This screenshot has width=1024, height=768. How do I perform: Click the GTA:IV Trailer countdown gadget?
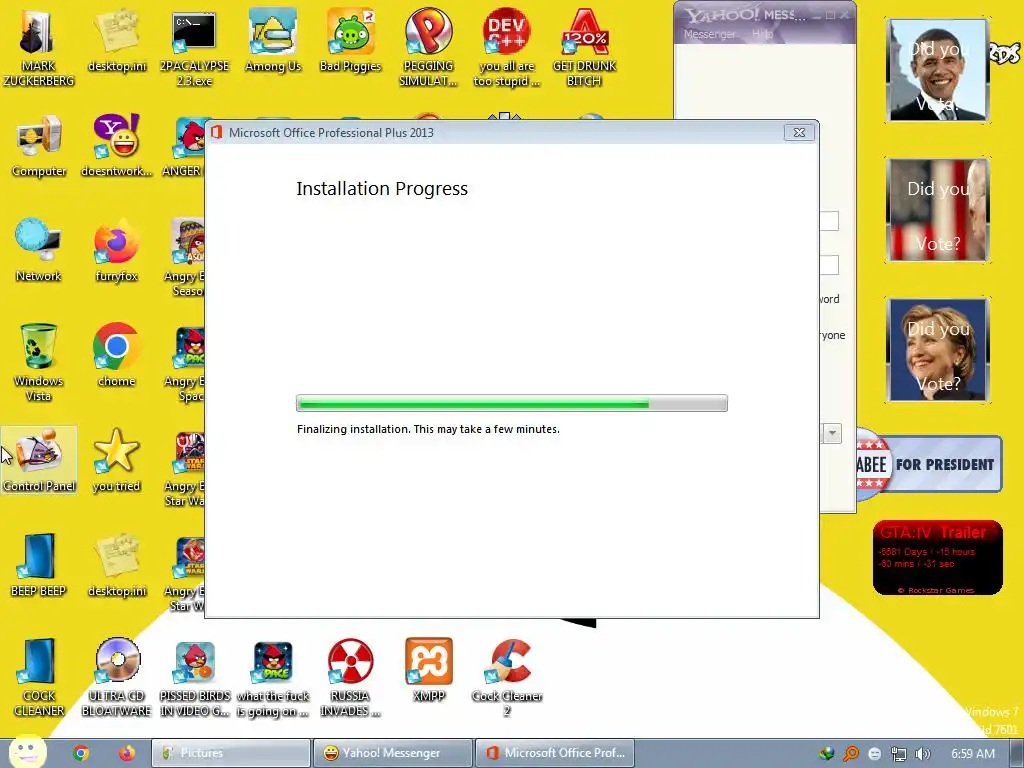pos(937,558)
